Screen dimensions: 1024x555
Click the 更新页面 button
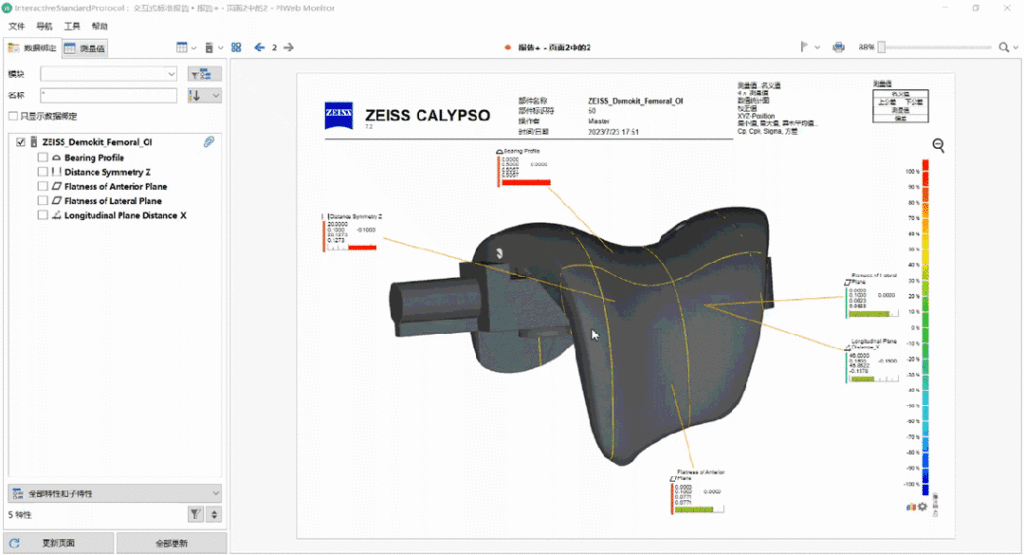[57, 543]
